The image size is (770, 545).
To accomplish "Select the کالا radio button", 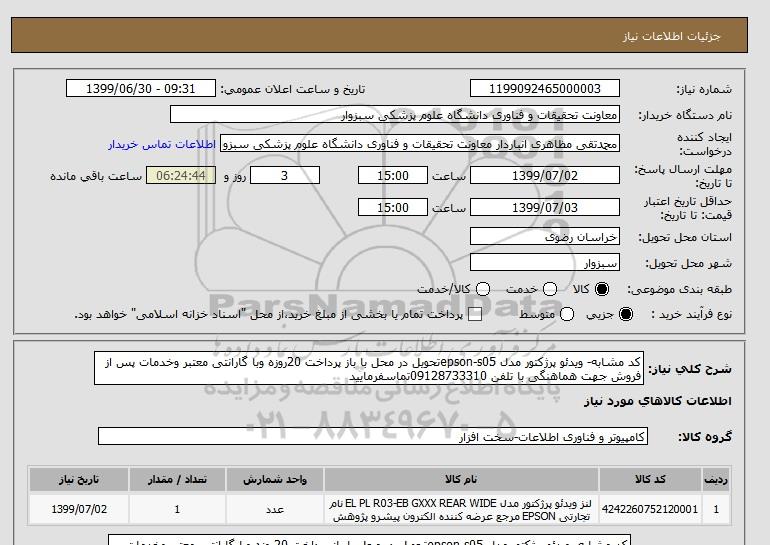I will point(602,289).
